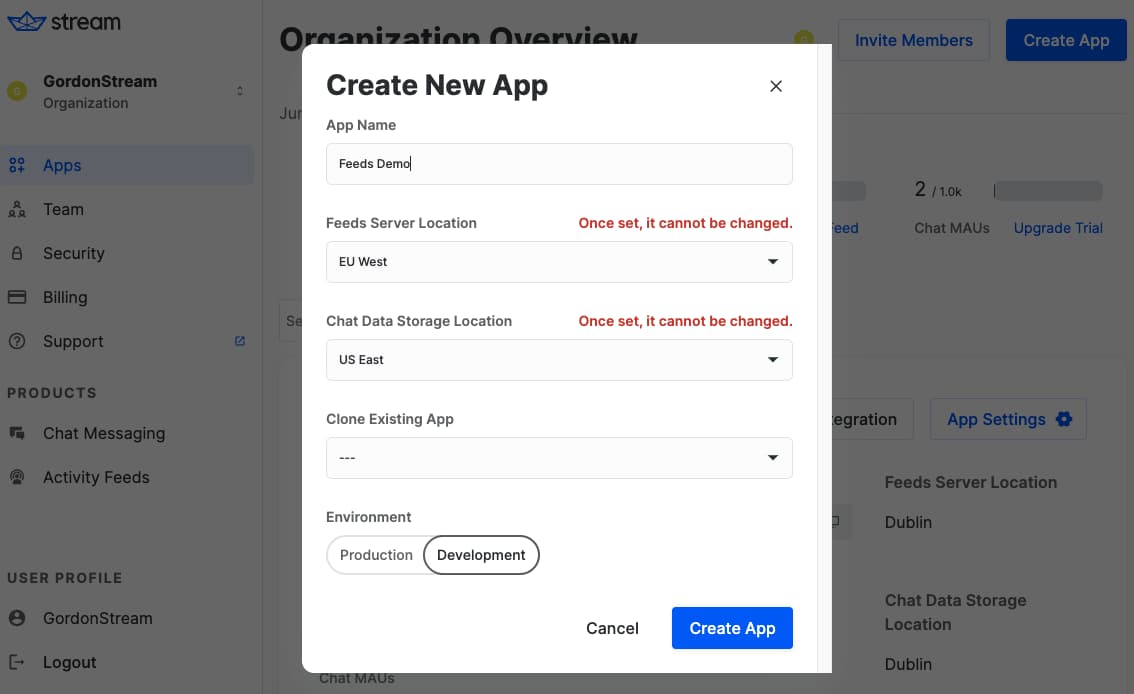
Task: Click the Stream boat logo icon
Action: (26, 22)
